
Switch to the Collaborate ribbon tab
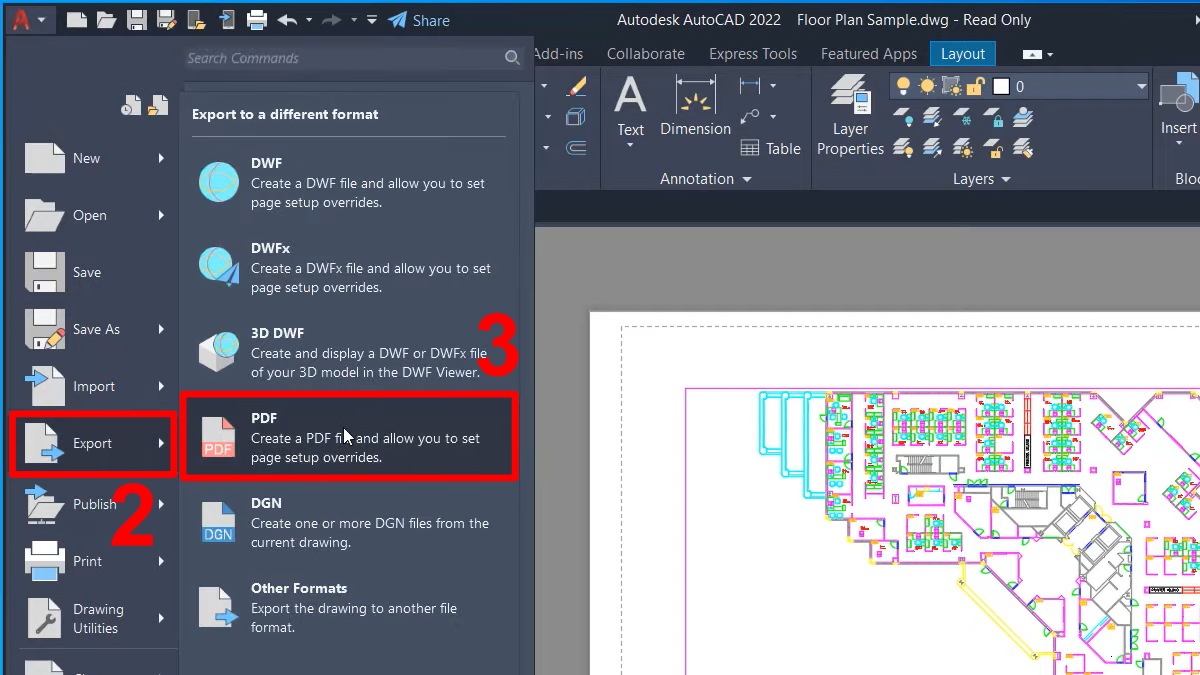pos(646,54)
